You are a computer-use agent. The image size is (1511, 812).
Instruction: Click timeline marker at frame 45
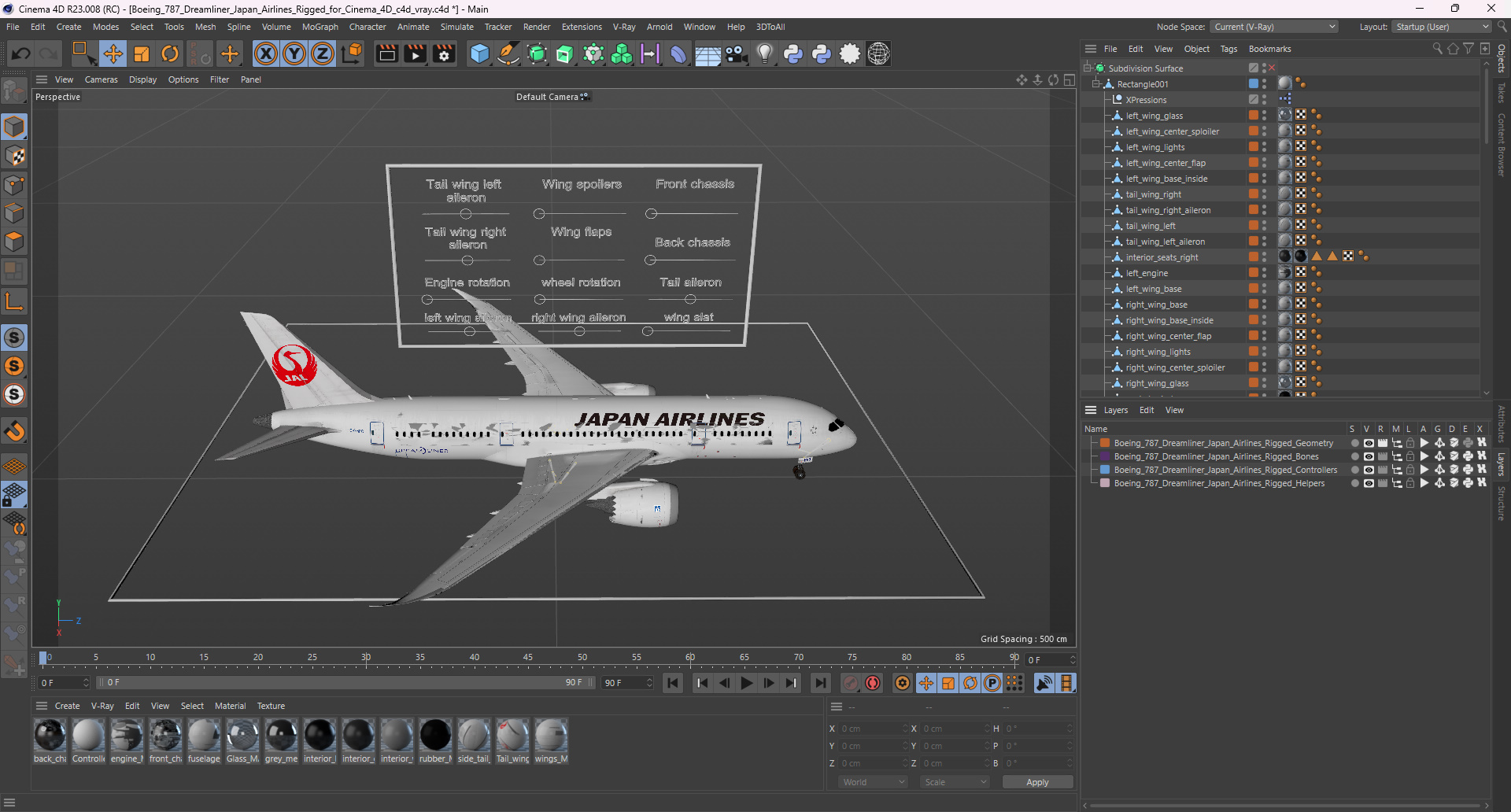528,658
